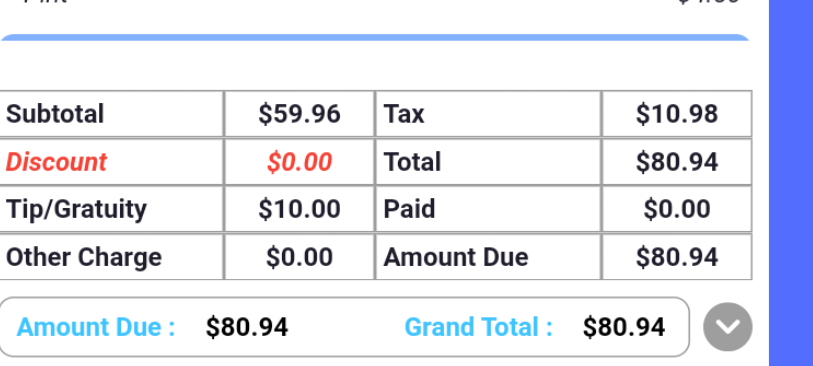
Task: Select the Tip/Gratuity label
Action: click(76, 209)
